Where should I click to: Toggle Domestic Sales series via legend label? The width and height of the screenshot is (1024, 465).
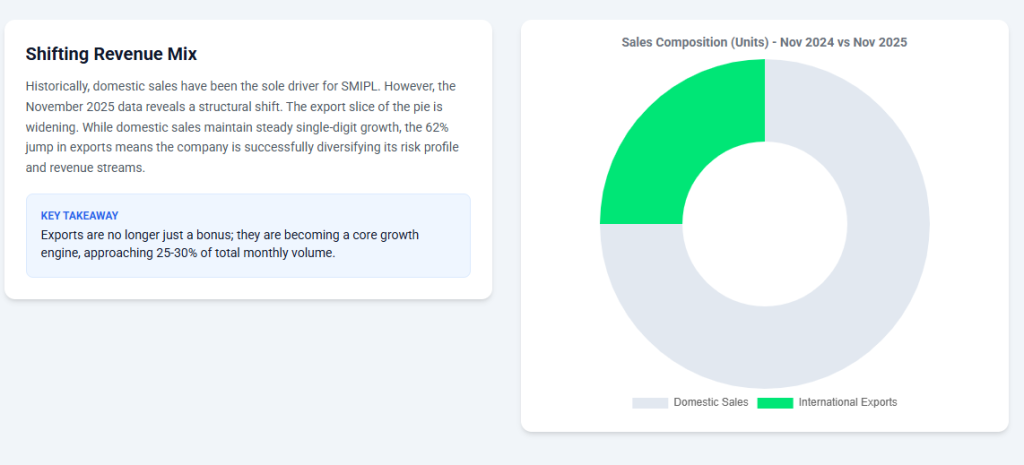coord(710,402)
